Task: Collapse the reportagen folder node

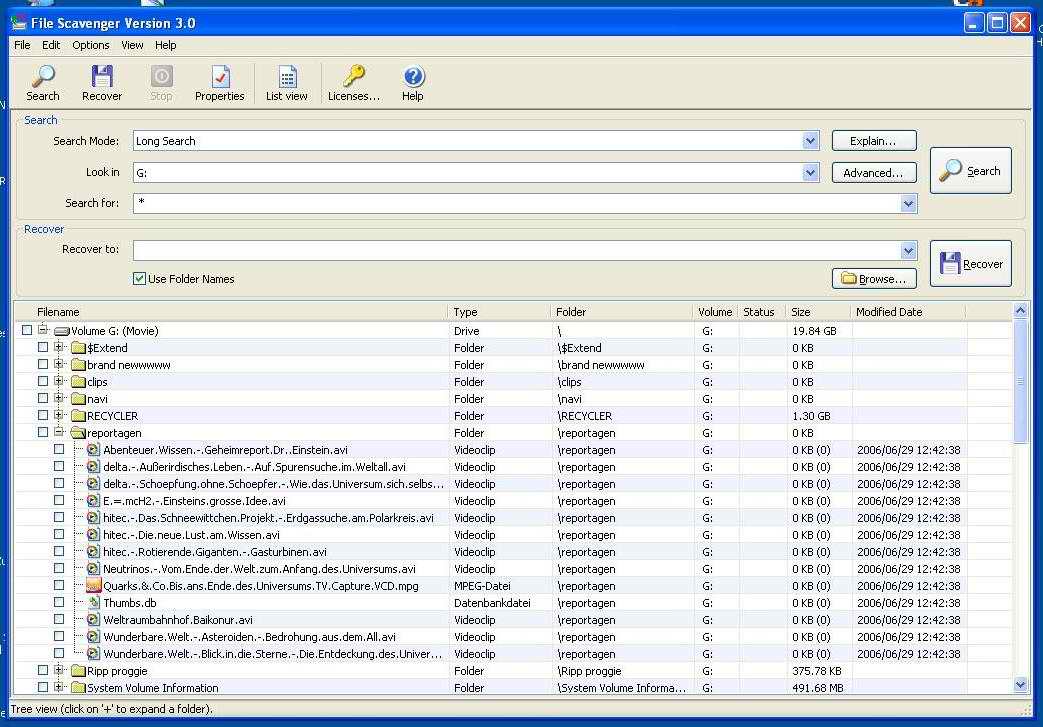Action: [59, 432]
